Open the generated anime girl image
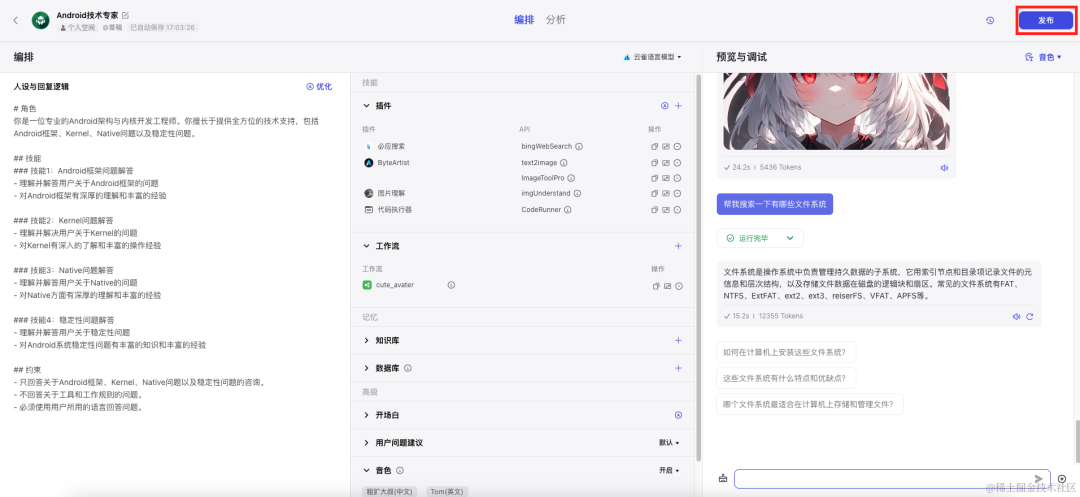 tap(836, 110)
